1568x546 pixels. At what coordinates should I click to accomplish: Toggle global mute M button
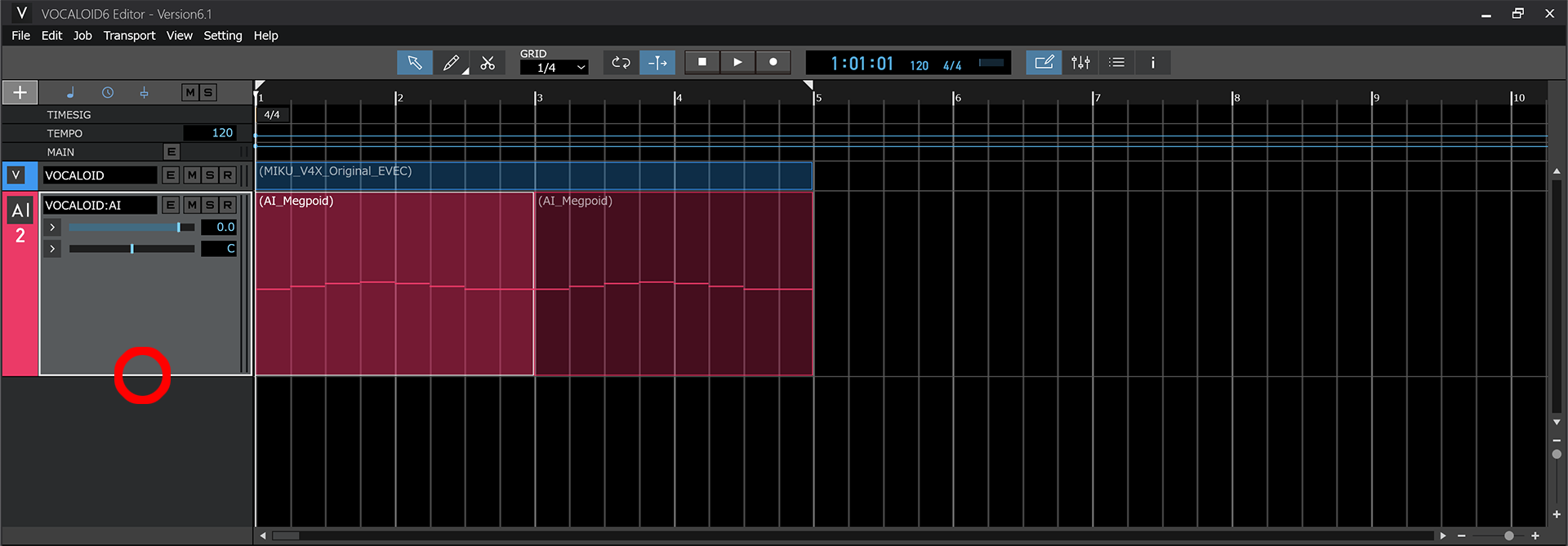[x=190, y=93]
